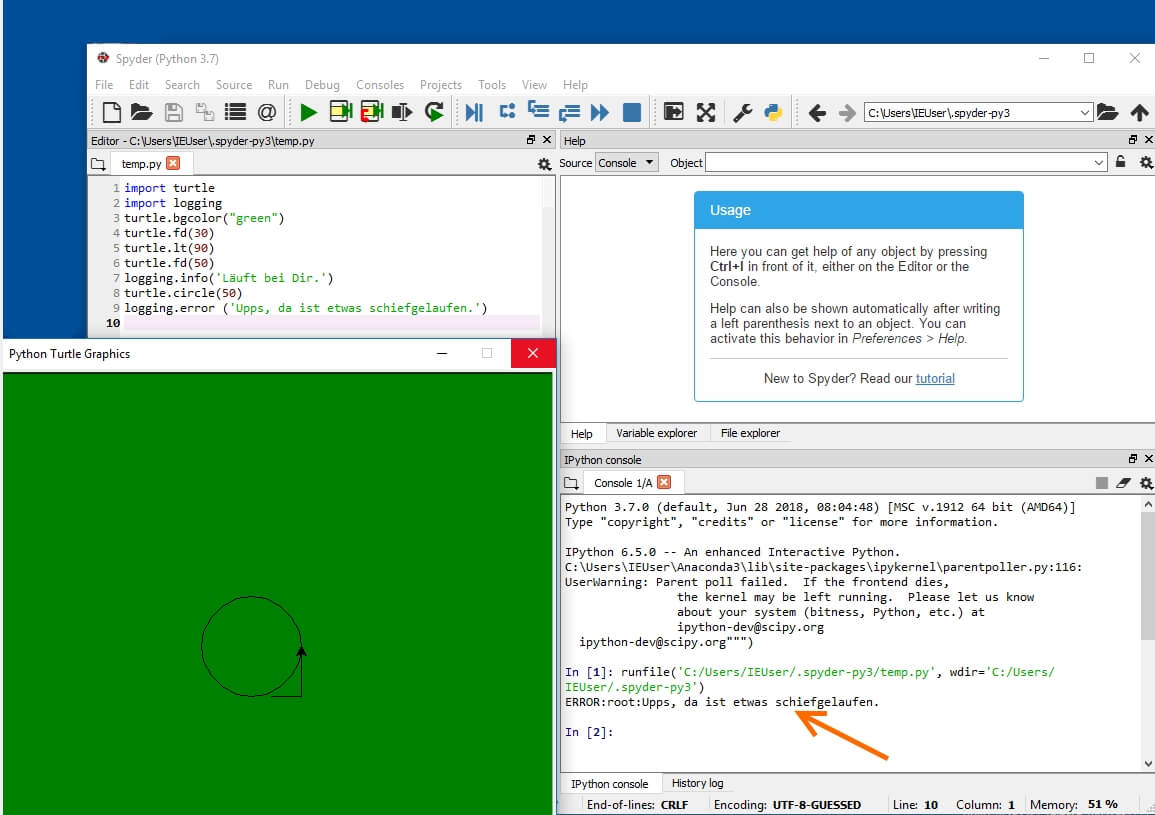Open the View menu

click(534, 85)
